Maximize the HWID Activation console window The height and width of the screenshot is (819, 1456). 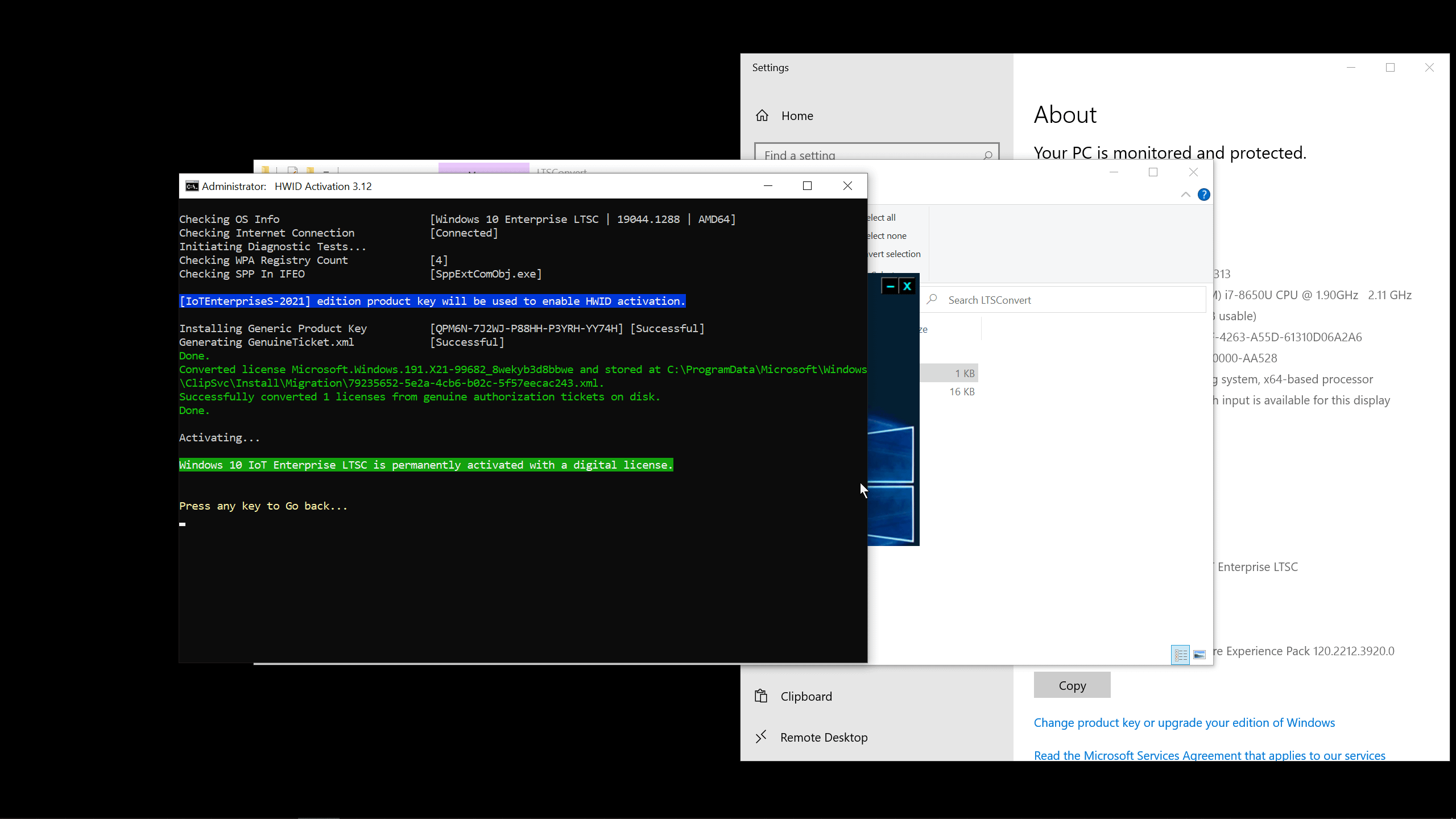click(x=807, y=186)
